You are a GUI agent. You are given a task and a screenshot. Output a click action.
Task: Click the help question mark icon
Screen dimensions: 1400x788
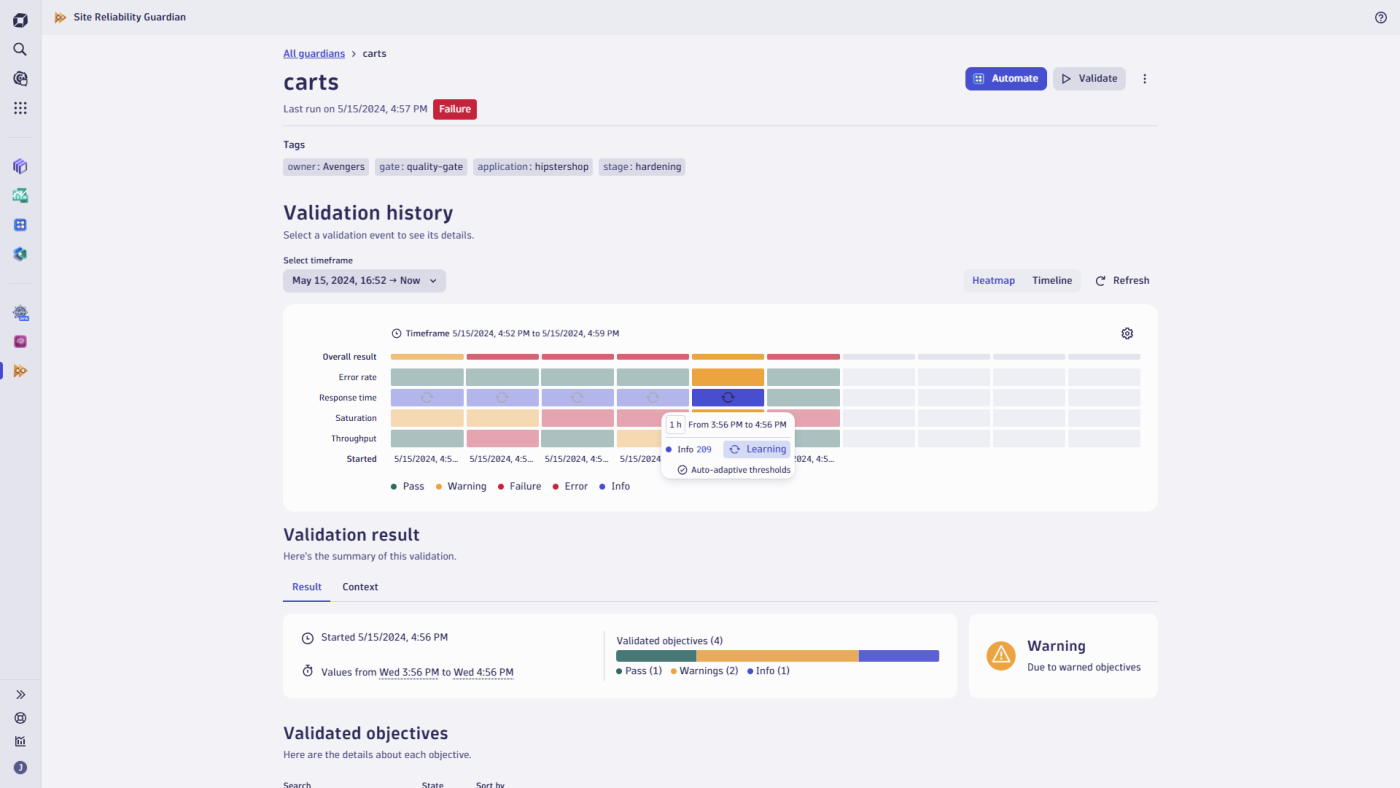pos(1381,17)
